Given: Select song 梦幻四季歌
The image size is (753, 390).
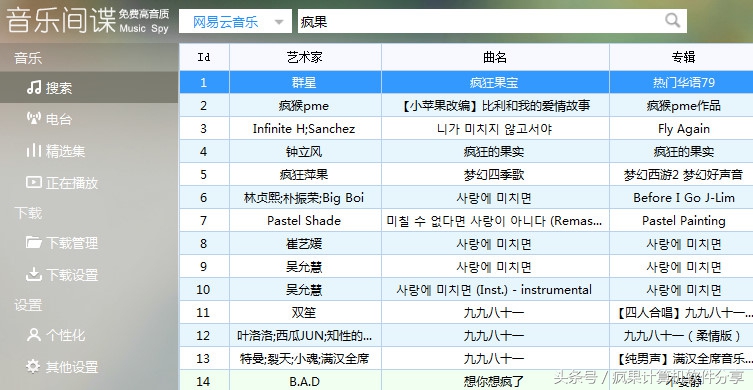Looking at the screenshot, I should click(x=494, y=174).
